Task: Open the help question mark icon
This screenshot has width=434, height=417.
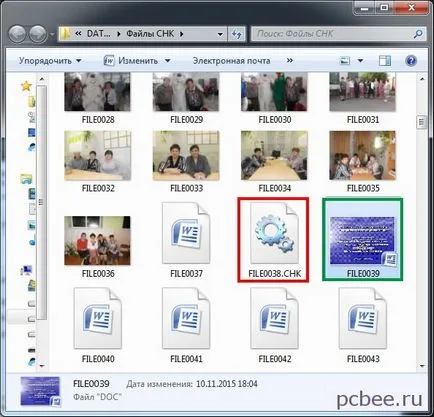Action: click(x=411, y=61)
